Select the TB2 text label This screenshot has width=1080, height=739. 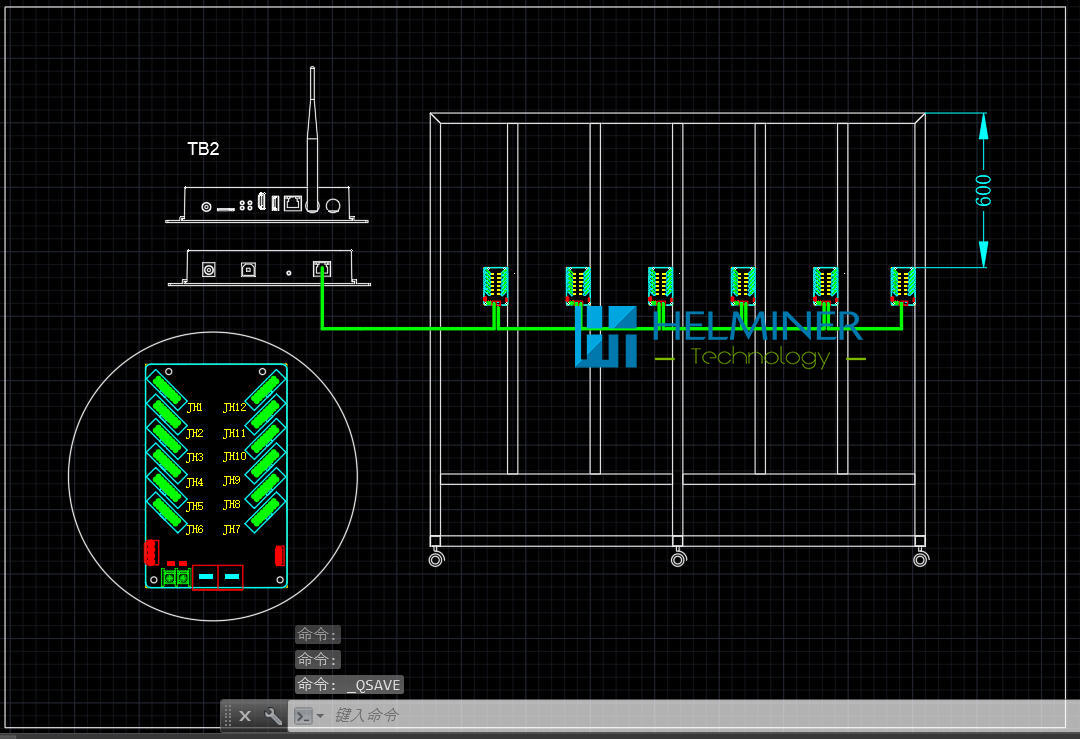[x=203, y=149]
